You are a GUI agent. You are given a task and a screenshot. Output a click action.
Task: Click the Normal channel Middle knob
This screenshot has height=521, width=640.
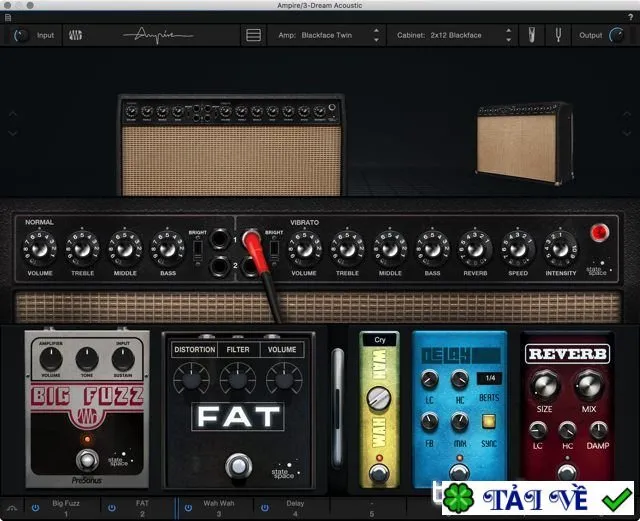[x=125, y=248]
